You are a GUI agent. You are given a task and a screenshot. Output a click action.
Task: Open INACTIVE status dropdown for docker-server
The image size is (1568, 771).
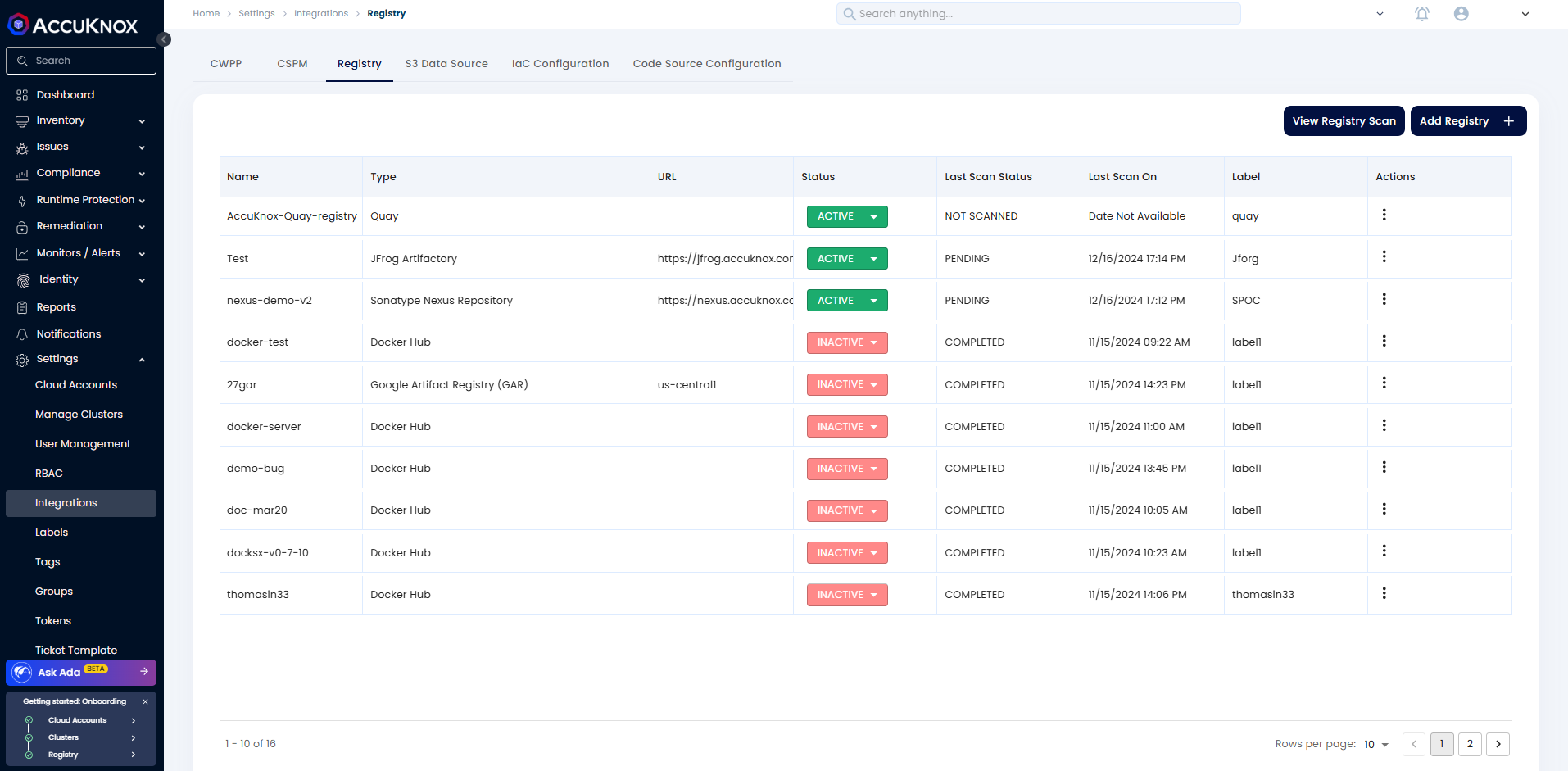[847, 427]
